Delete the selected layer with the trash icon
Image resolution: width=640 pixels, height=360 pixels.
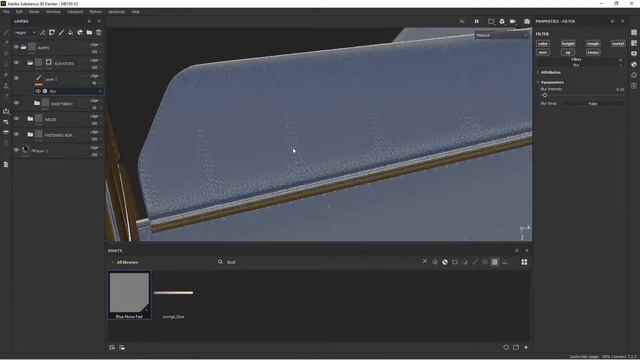click(99, 32)
